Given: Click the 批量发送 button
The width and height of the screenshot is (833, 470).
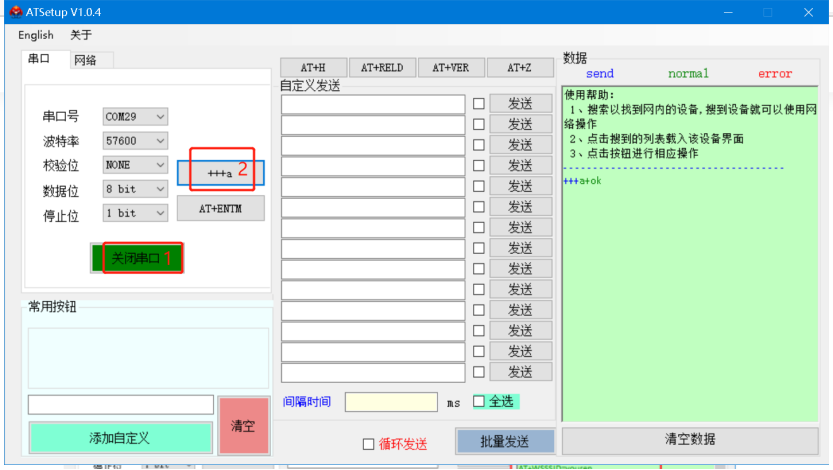Looking at the screenshot, I should (504, 441).
